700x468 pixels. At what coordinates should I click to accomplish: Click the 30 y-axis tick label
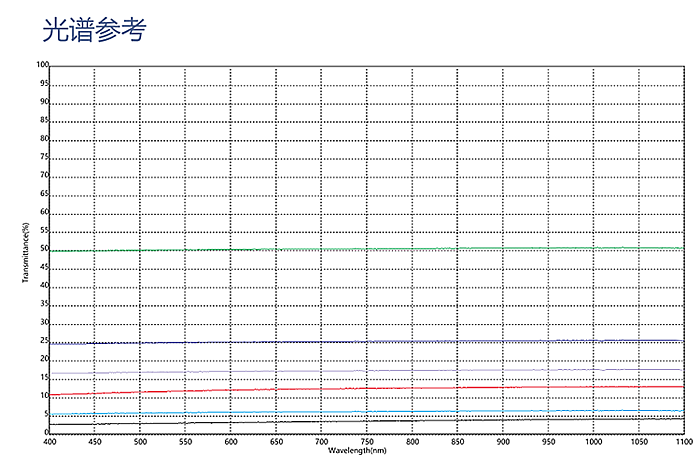pyautogui.click(x=44, y=322)
